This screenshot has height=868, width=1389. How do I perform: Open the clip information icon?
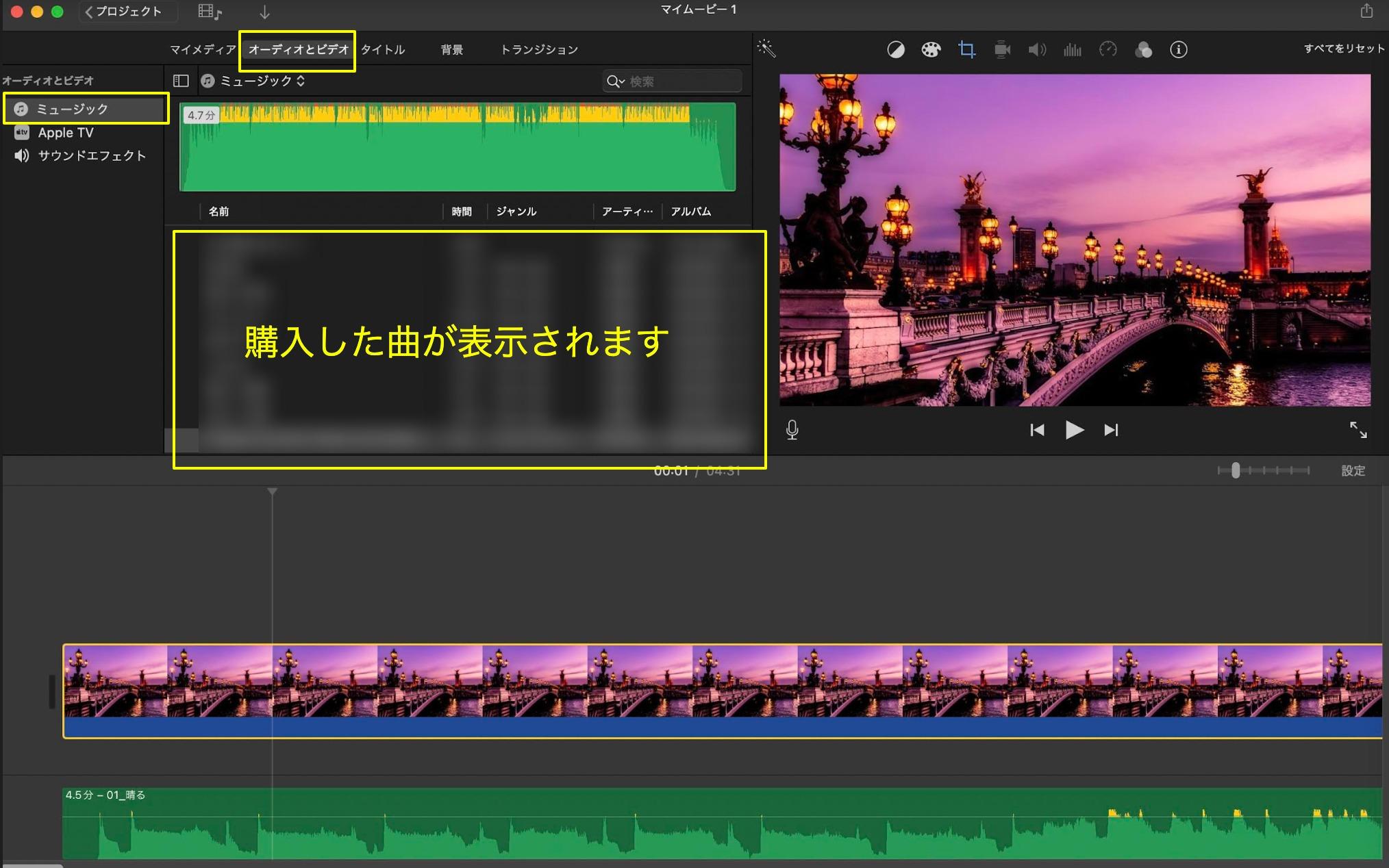[1178, 49]
